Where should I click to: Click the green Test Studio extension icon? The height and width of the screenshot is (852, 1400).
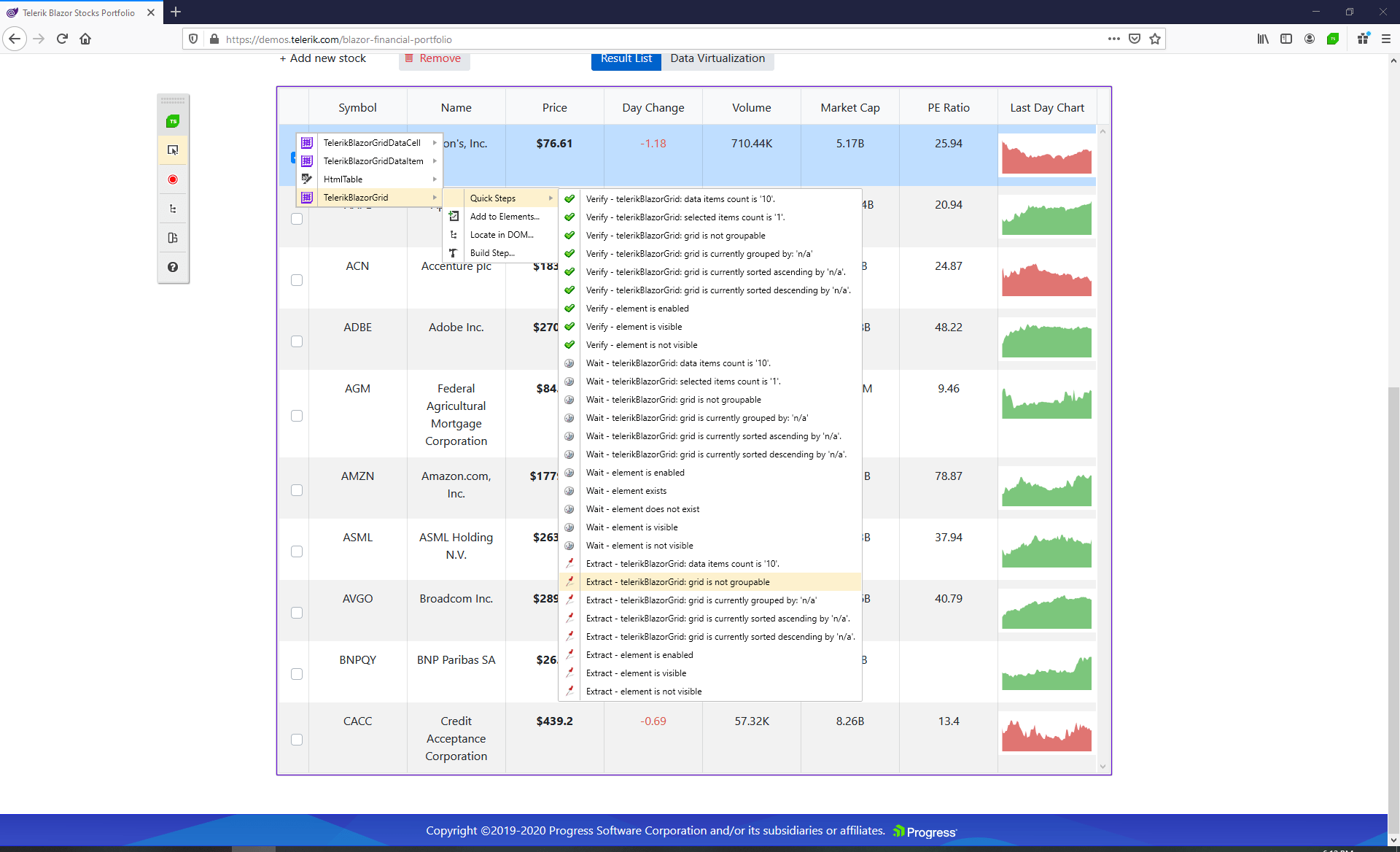pyautogui.click(x=1333, y=39)
